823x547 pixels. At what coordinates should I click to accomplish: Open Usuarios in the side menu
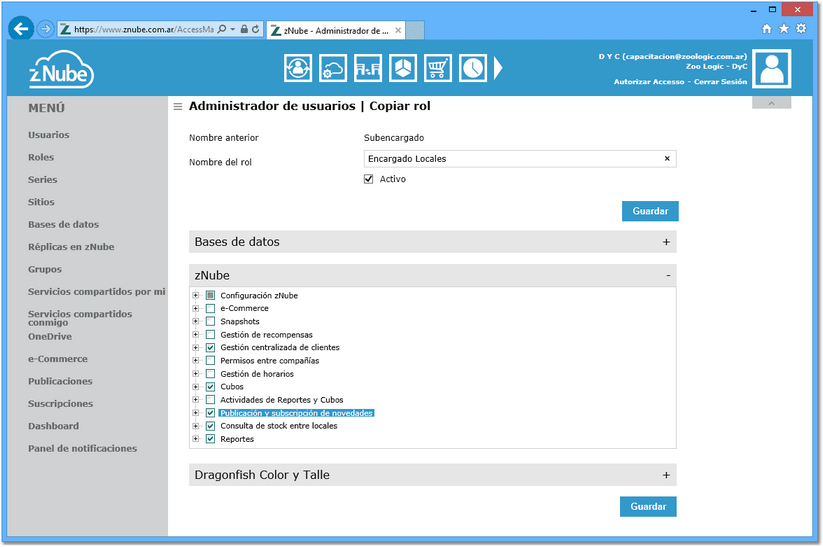[49, 135]
